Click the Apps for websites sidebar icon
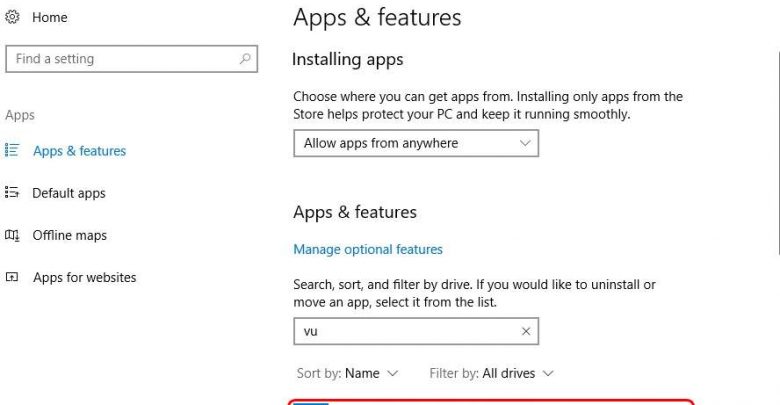 [13, 277]
